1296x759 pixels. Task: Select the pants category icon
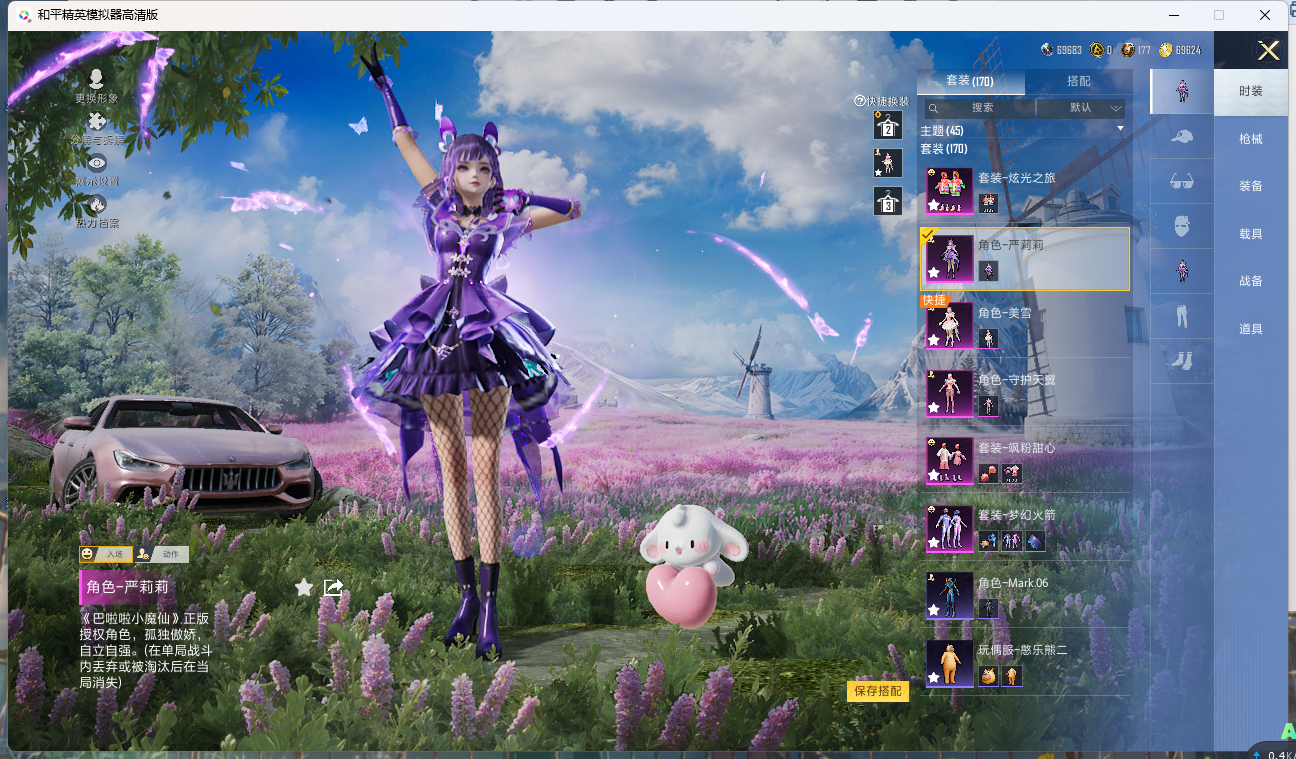pyautogui.click(x=1181, y=317)
